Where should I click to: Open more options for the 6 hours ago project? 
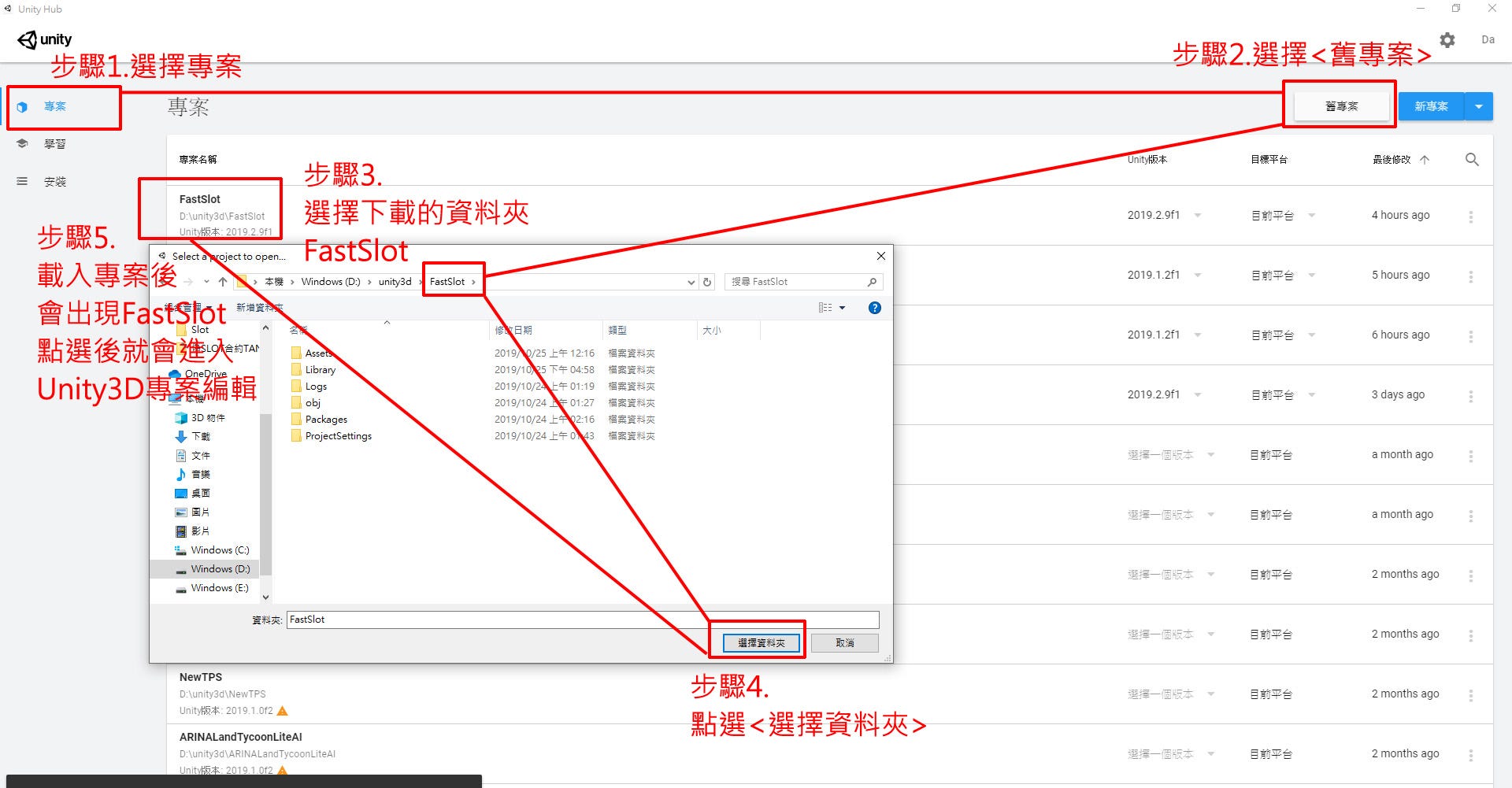tap(1470, 335)
